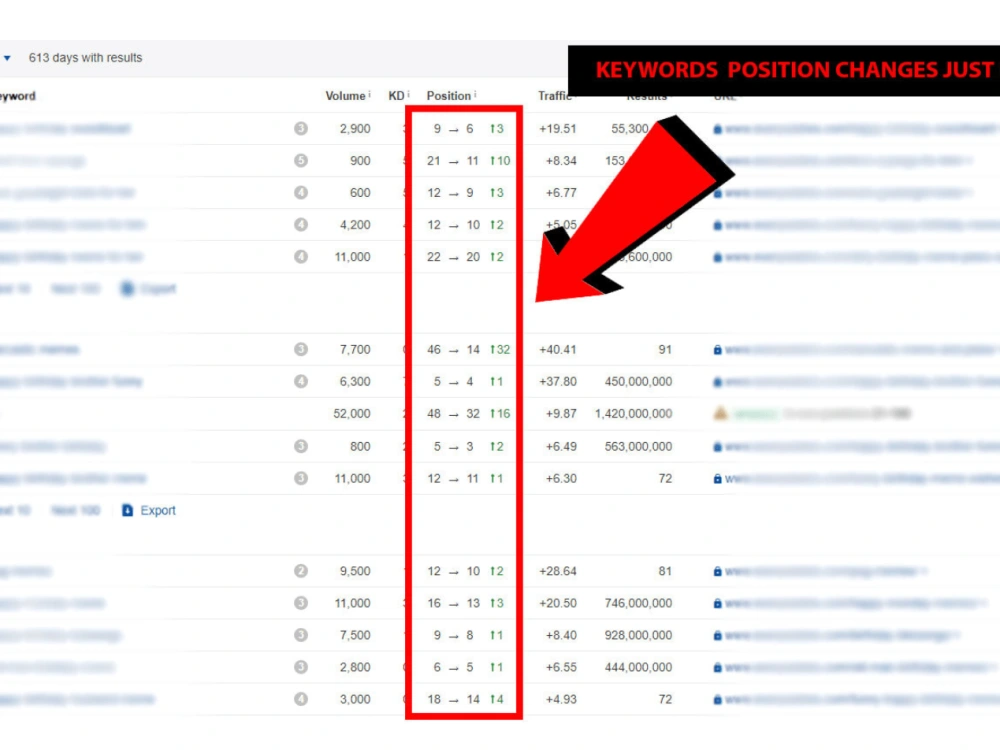This screenshot has height=750, width=1000.
Task: Click the '+40.41' traffic value
Action: [x=557, y=349]
